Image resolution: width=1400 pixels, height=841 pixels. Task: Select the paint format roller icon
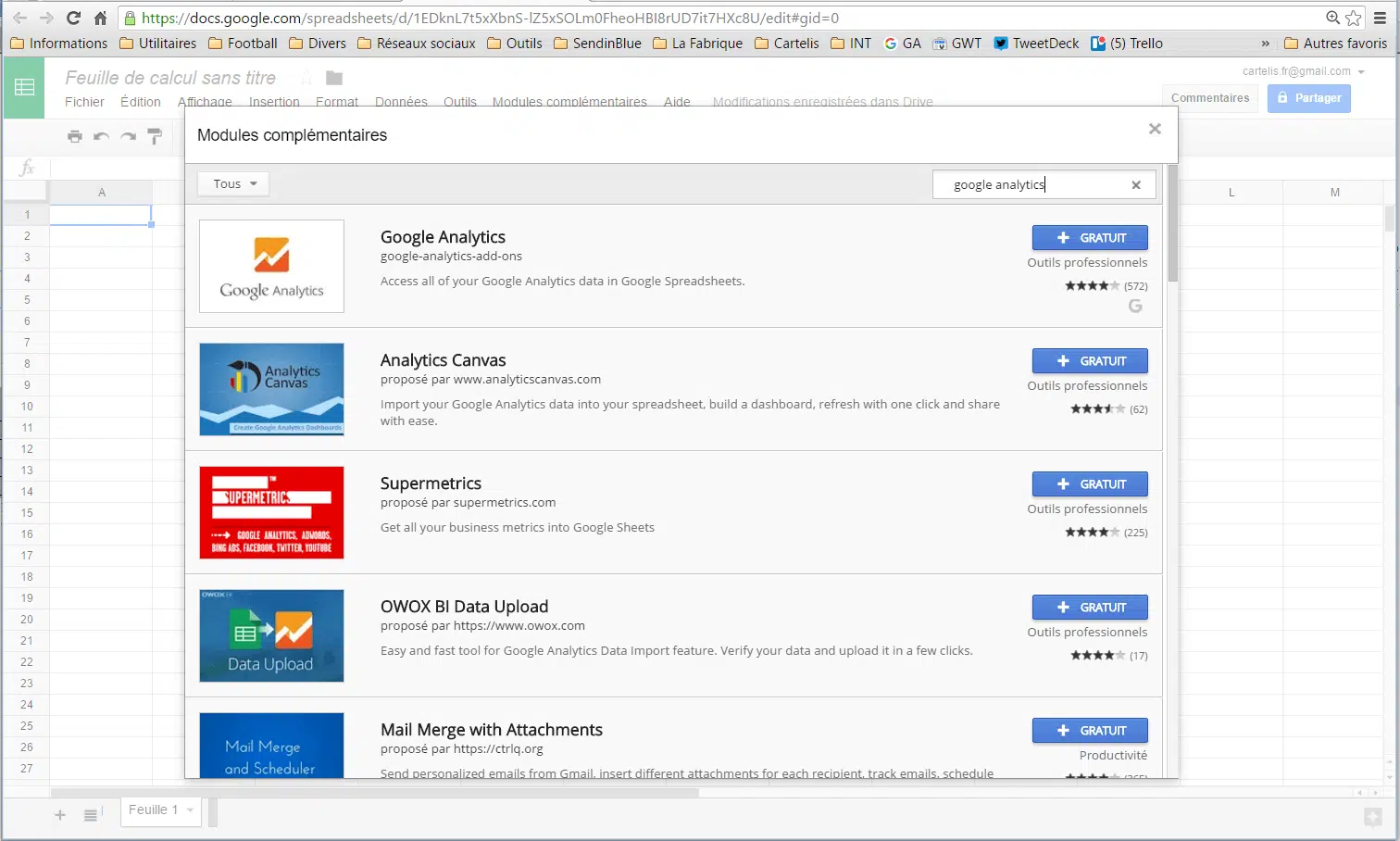155,136
